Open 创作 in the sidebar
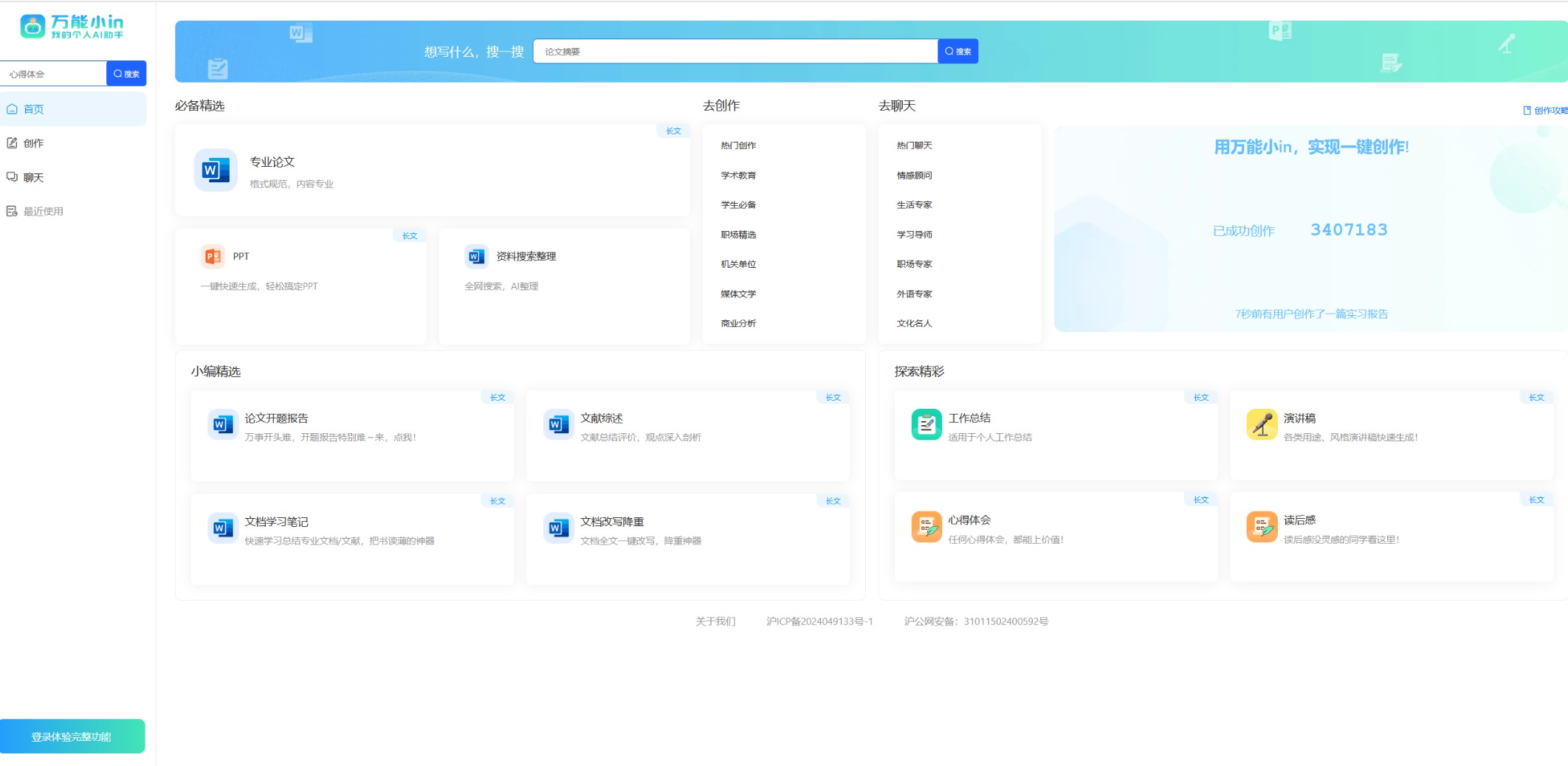 click(x=34, y=143)
